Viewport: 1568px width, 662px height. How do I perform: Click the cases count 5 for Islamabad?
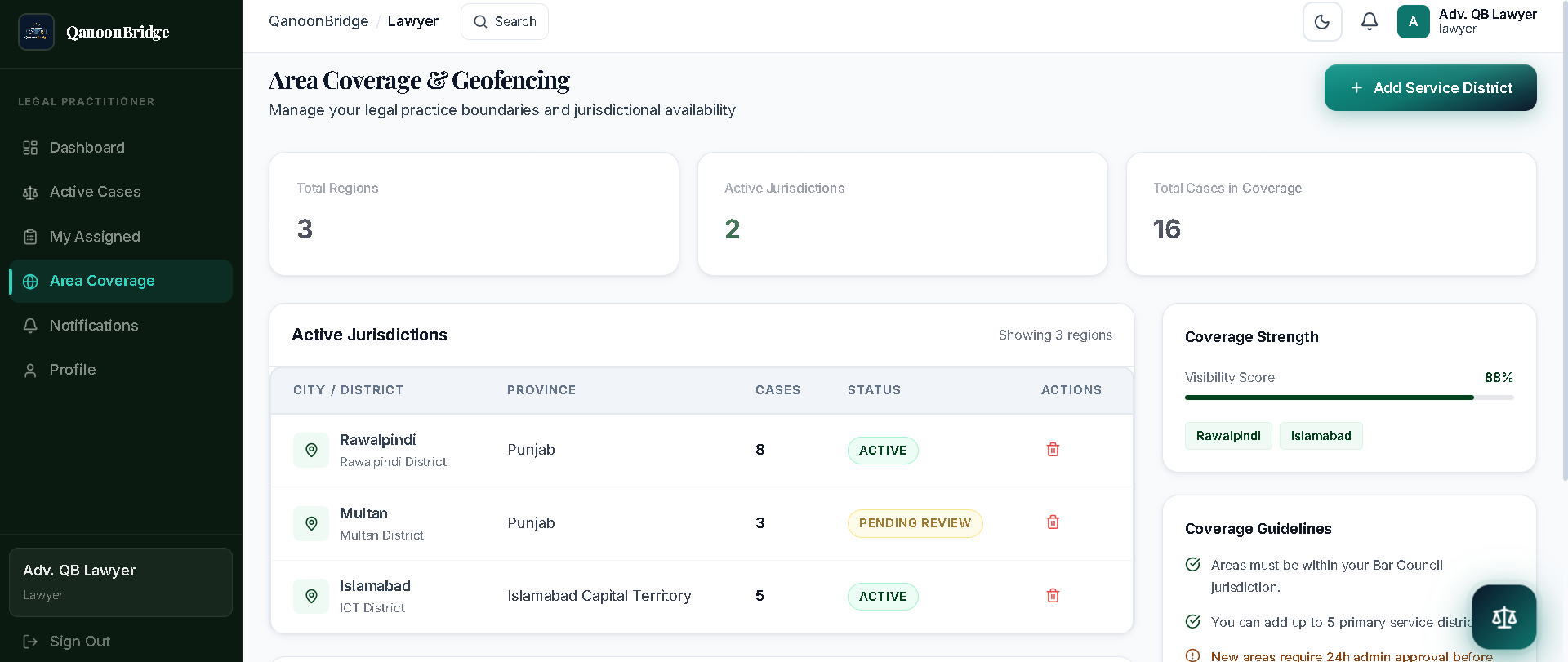759,596
